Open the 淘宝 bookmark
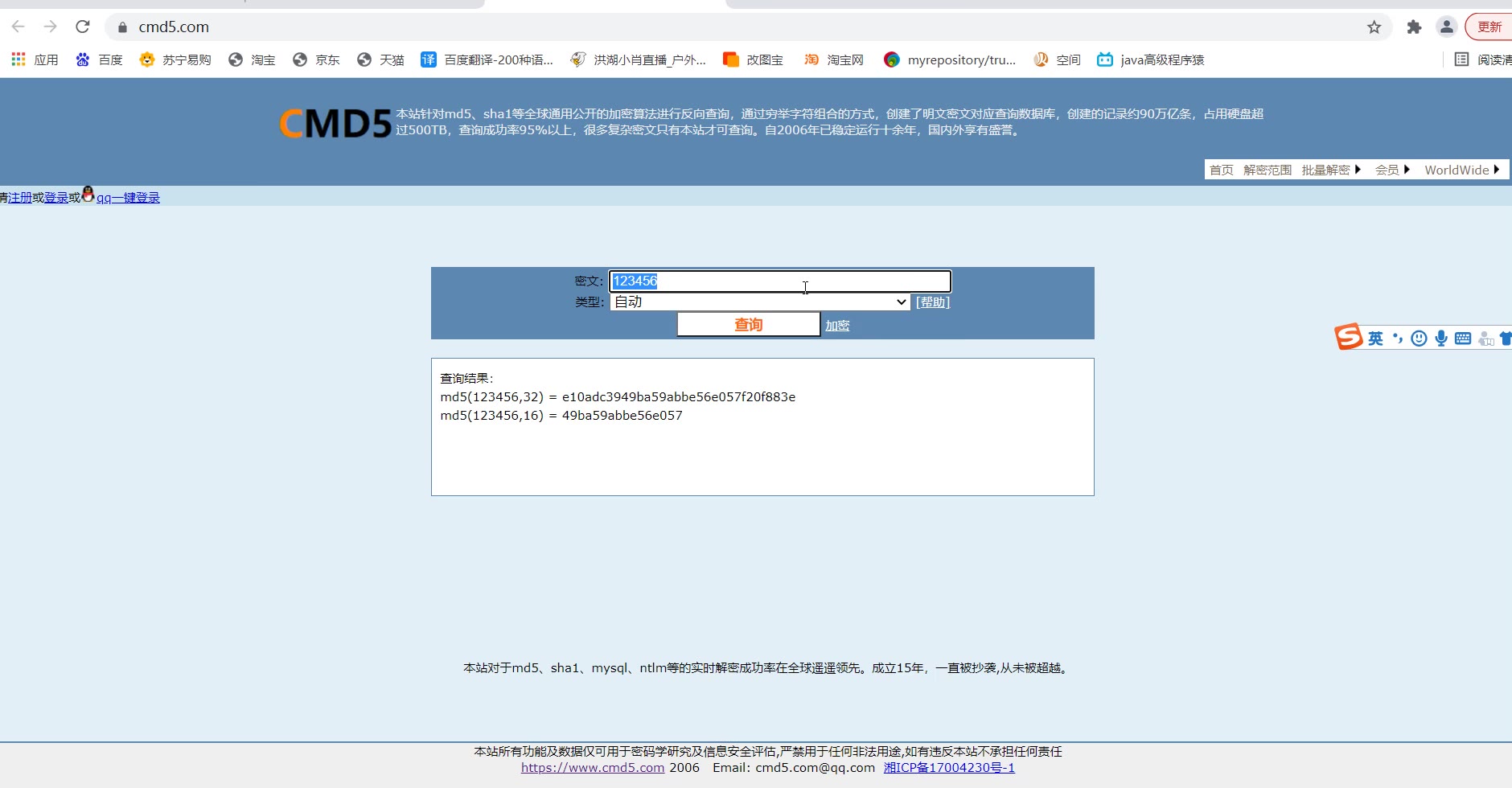 tap(252, 60)
